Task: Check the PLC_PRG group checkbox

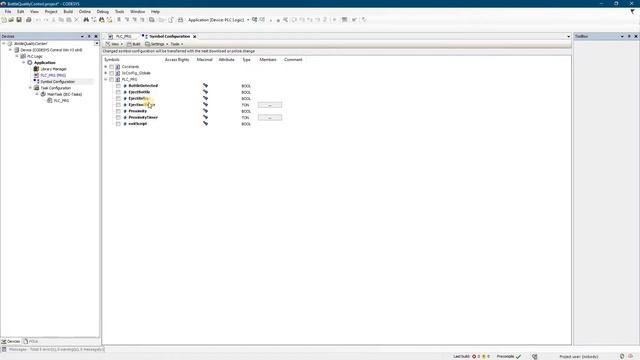Action: (x=111, y=79)
